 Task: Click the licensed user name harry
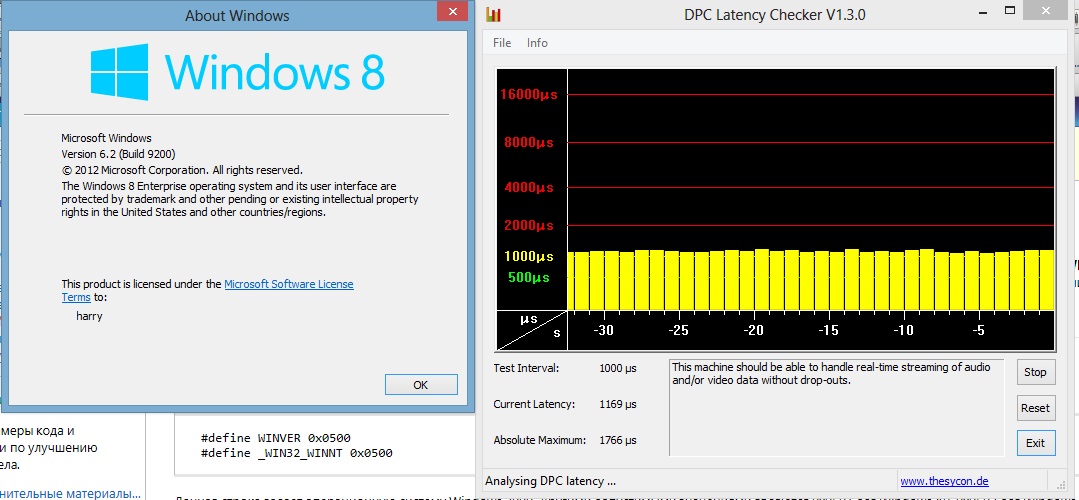click(x=89, y=316)
